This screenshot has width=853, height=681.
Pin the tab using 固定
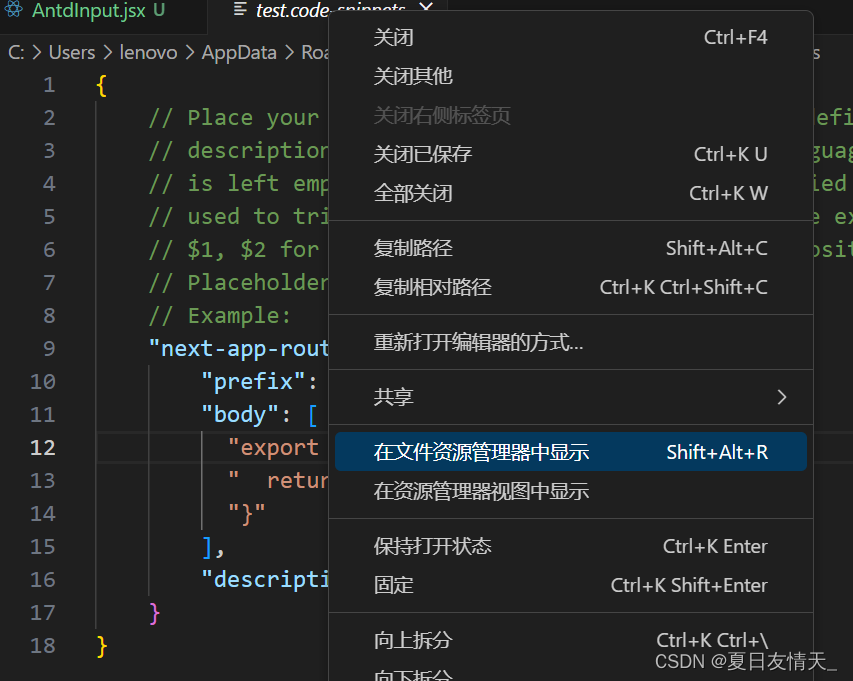tap(394, 585)
